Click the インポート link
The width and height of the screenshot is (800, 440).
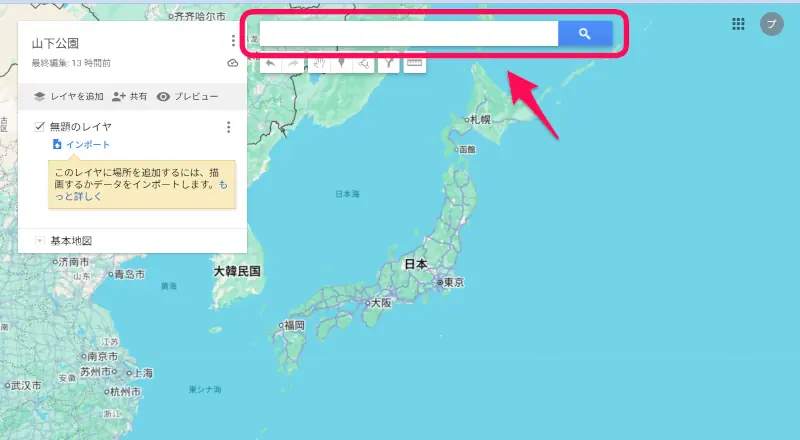(81, 144)
